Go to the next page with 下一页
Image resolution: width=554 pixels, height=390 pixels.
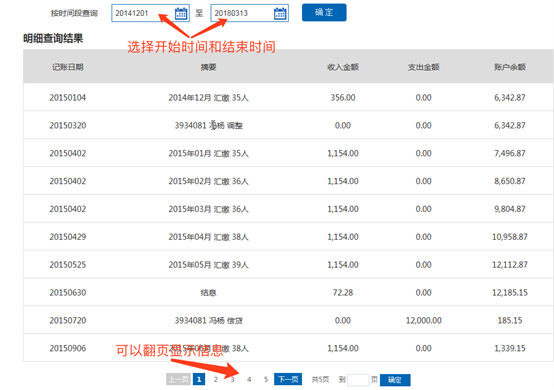tap(288, 379)
